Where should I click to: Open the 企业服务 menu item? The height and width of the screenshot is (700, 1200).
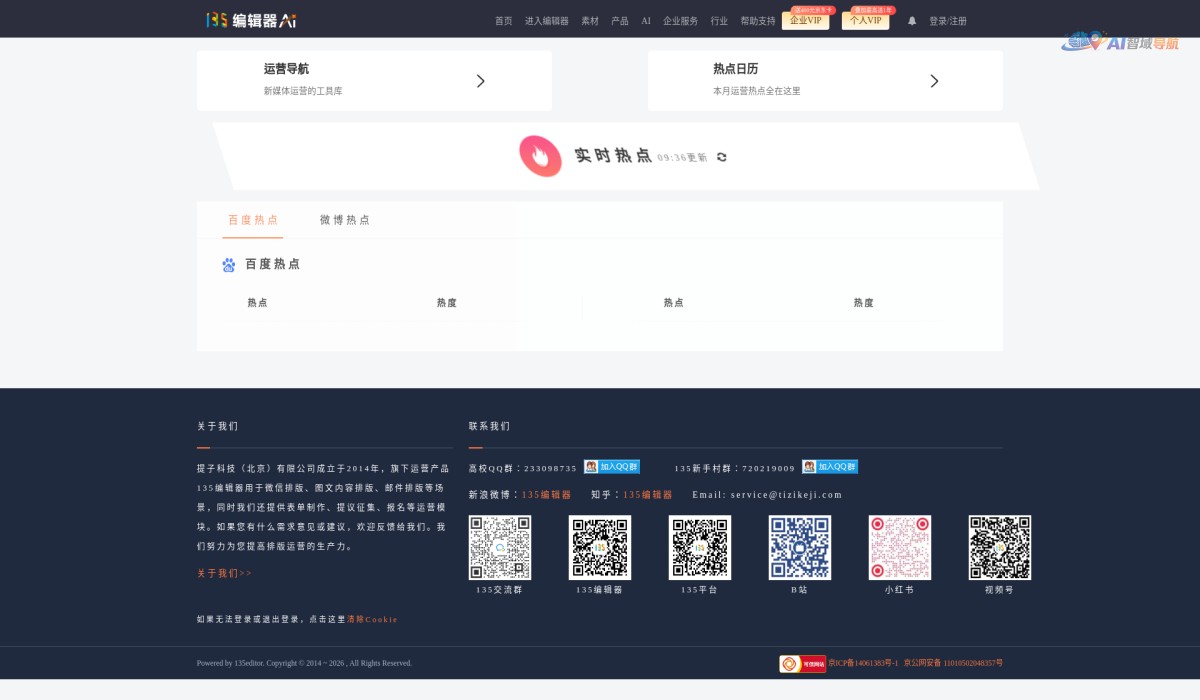point(681,20)
